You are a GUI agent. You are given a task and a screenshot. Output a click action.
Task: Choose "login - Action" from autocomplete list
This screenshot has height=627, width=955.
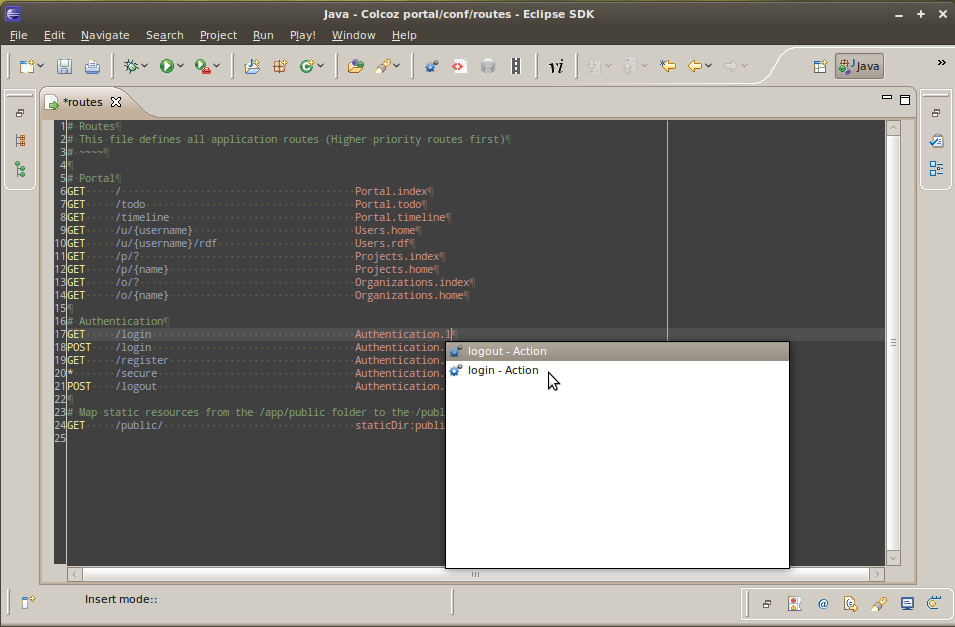[502, 370]
